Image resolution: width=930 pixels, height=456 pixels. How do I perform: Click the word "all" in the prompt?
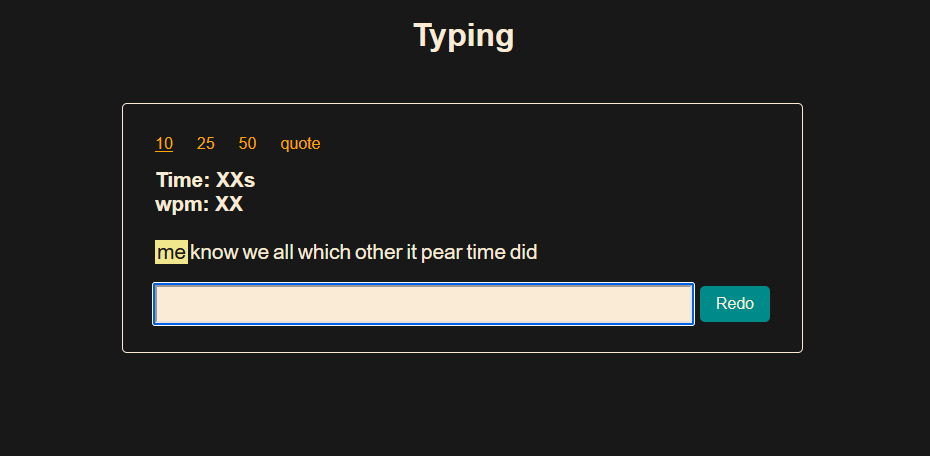283,253
